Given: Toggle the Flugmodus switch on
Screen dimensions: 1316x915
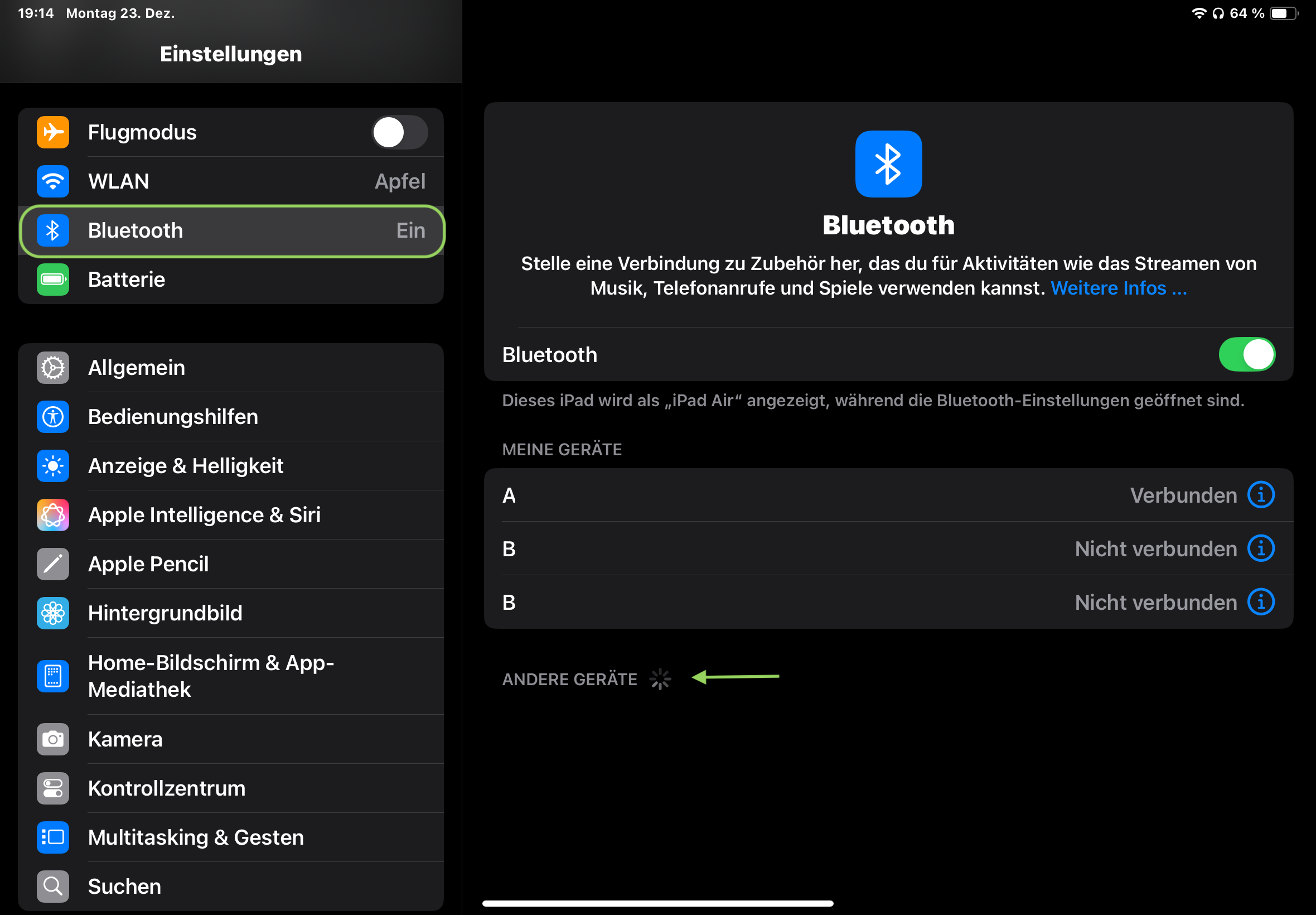Looking at the screenshot, I should [399, 132].
